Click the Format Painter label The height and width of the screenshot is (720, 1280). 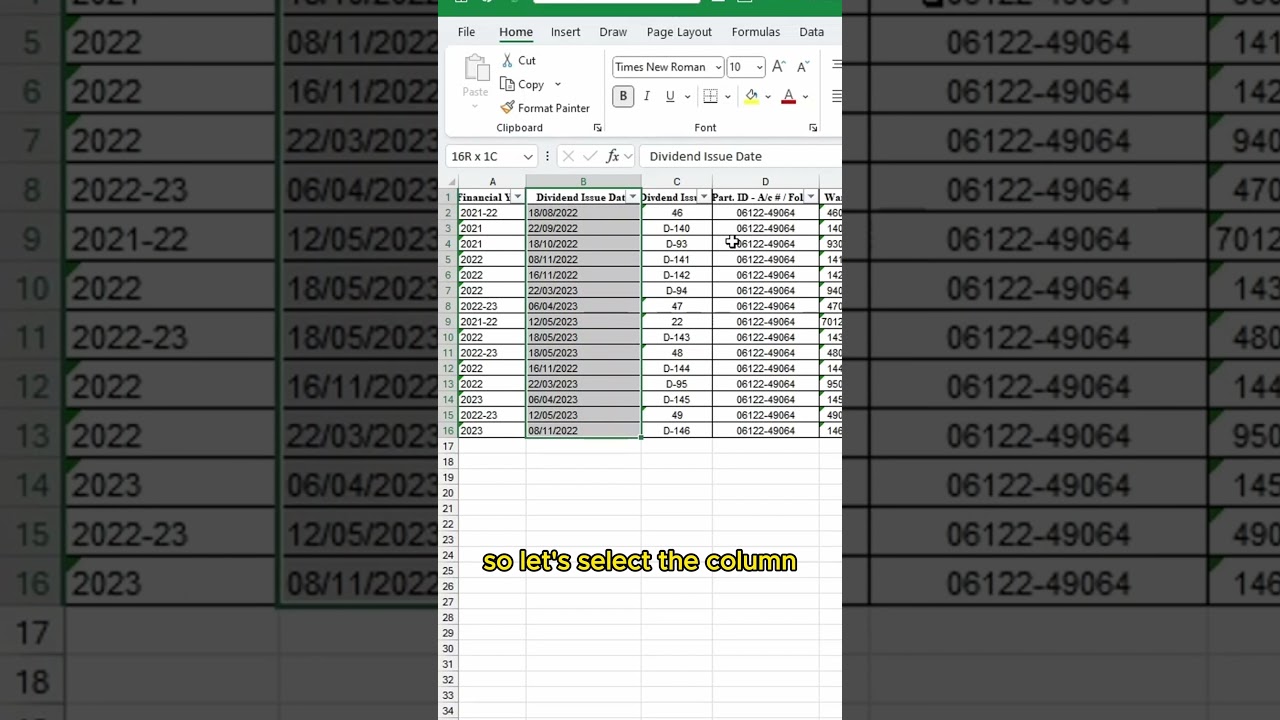pyautogui.click(x=554, y=108)
